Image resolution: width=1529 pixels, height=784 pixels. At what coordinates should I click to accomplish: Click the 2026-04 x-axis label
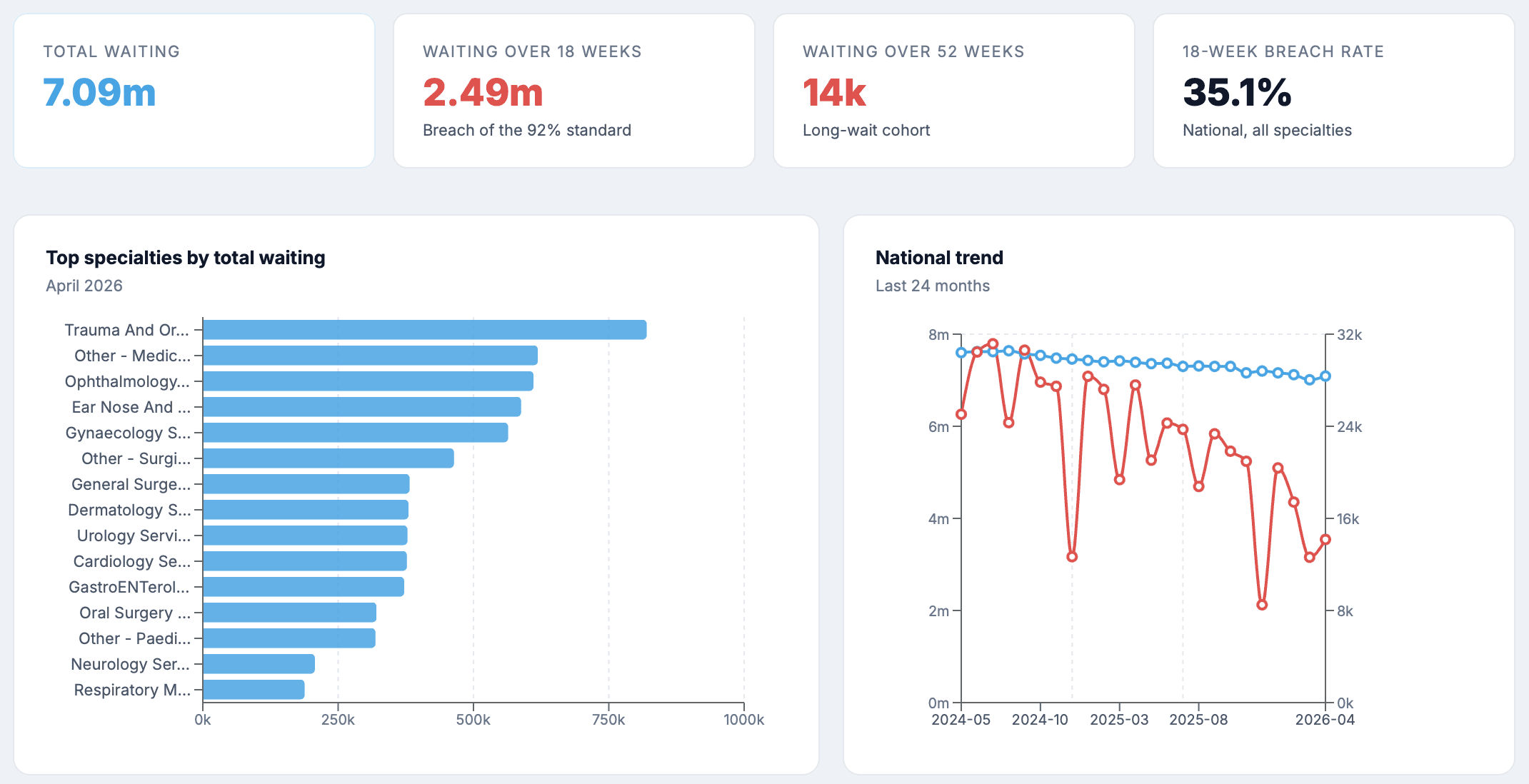click(x=1325, y=720)
